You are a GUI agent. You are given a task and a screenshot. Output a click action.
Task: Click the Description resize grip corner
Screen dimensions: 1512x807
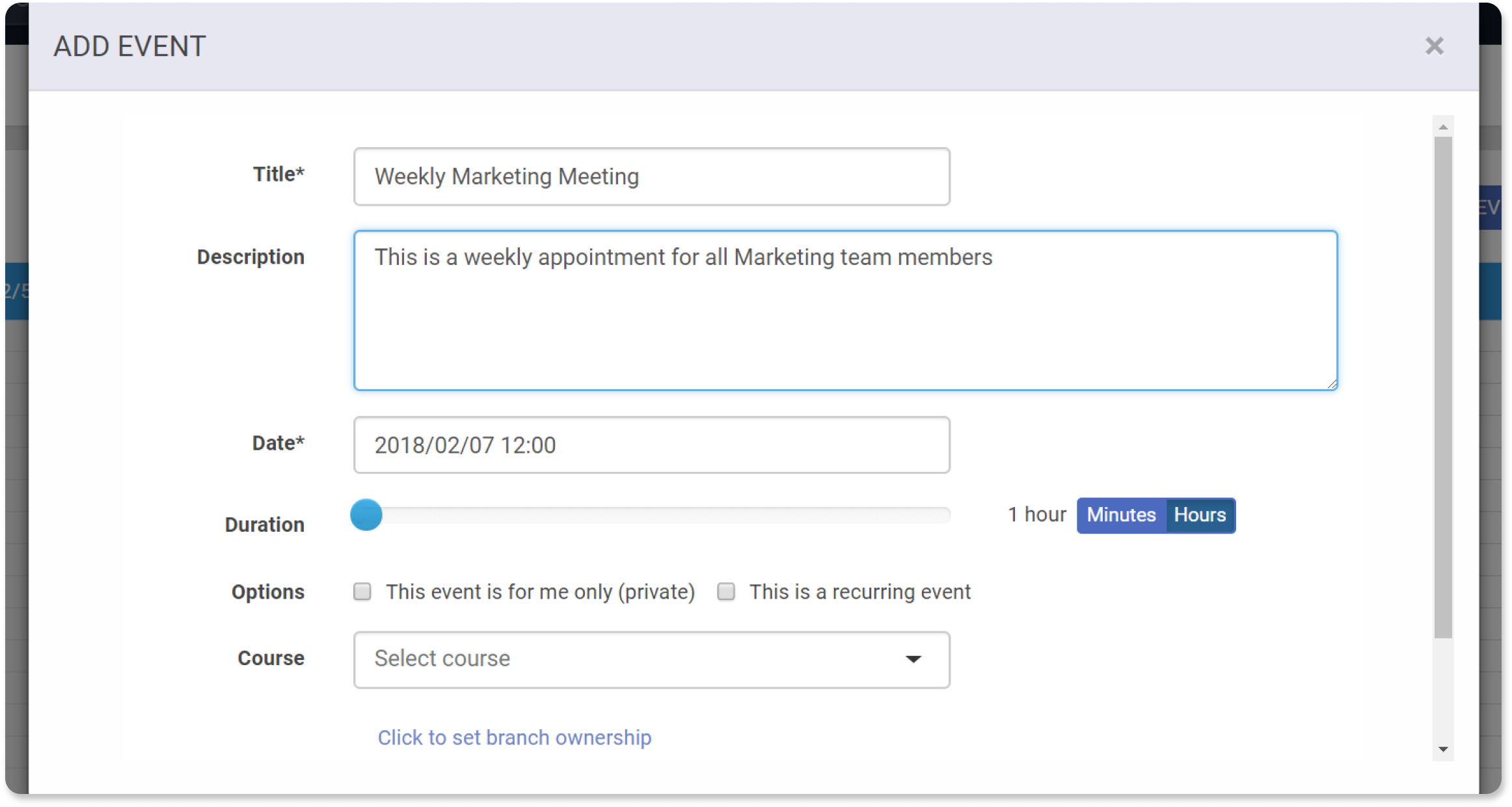pos(1332,385)
